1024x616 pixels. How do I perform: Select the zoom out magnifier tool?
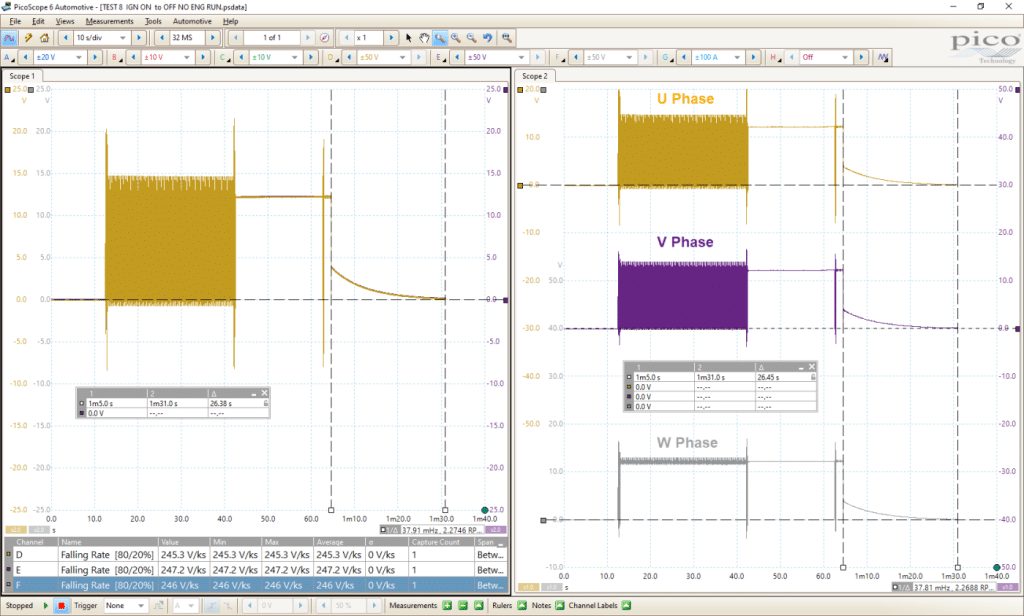(x=472, y=38)
